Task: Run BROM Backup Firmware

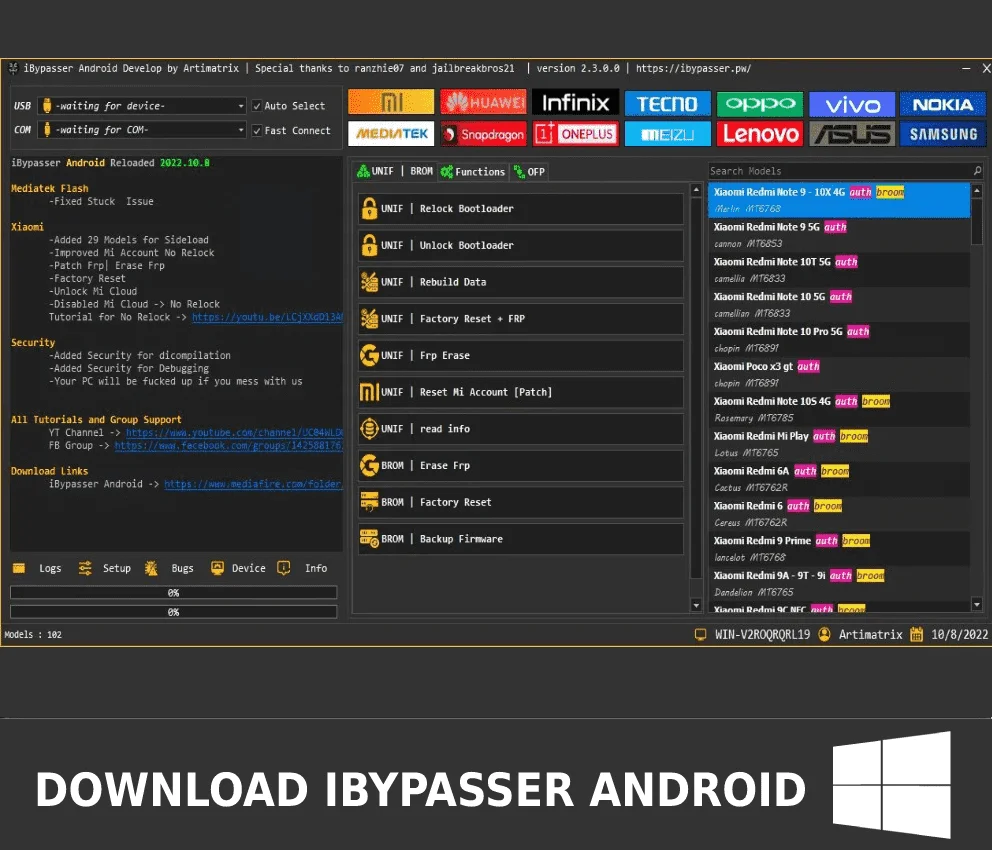Action: point(521,539)
